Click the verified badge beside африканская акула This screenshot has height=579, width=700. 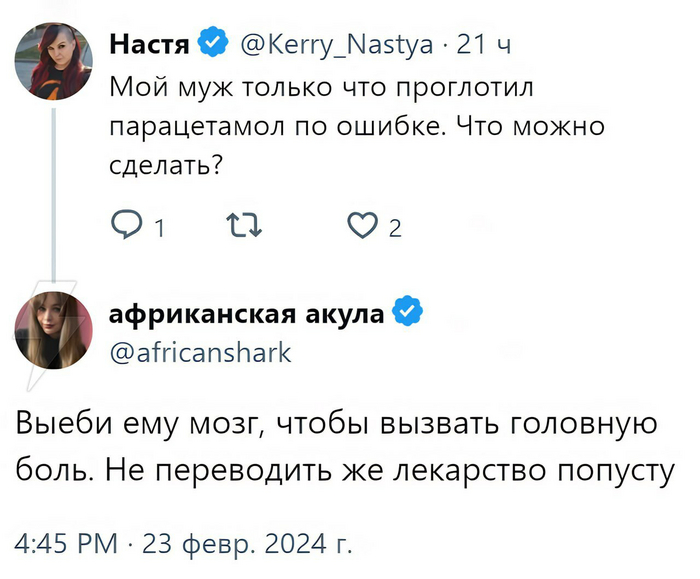coord(405,313)
